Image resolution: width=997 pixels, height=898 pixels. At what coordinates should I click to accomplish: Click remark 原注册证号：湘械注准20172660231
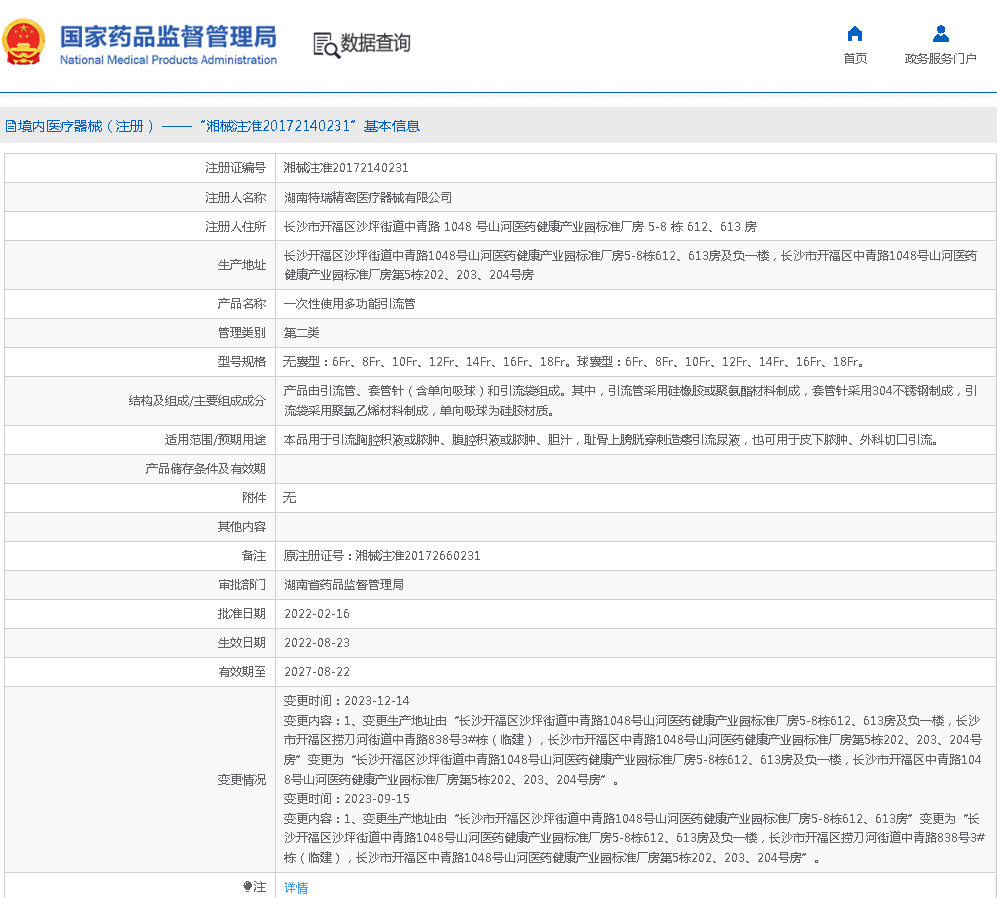pos(382,555)
